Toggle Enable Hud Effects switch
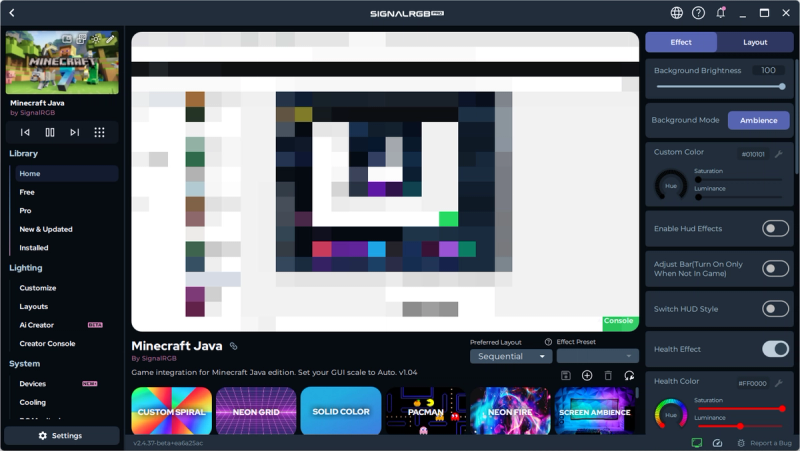The image size is (800, 451). pyautogui.click(x=775, y=229)
